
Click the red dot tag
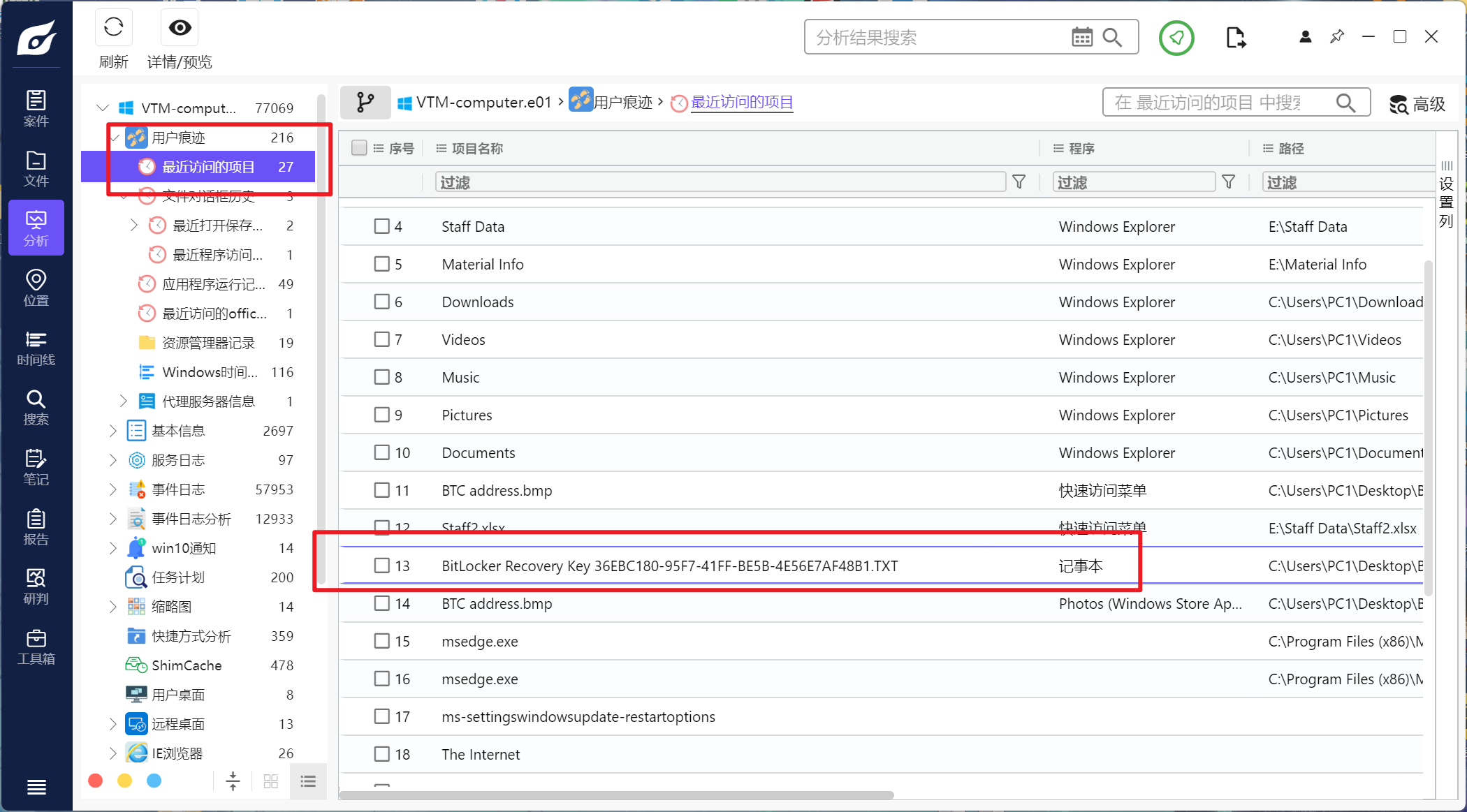[96, 781]
